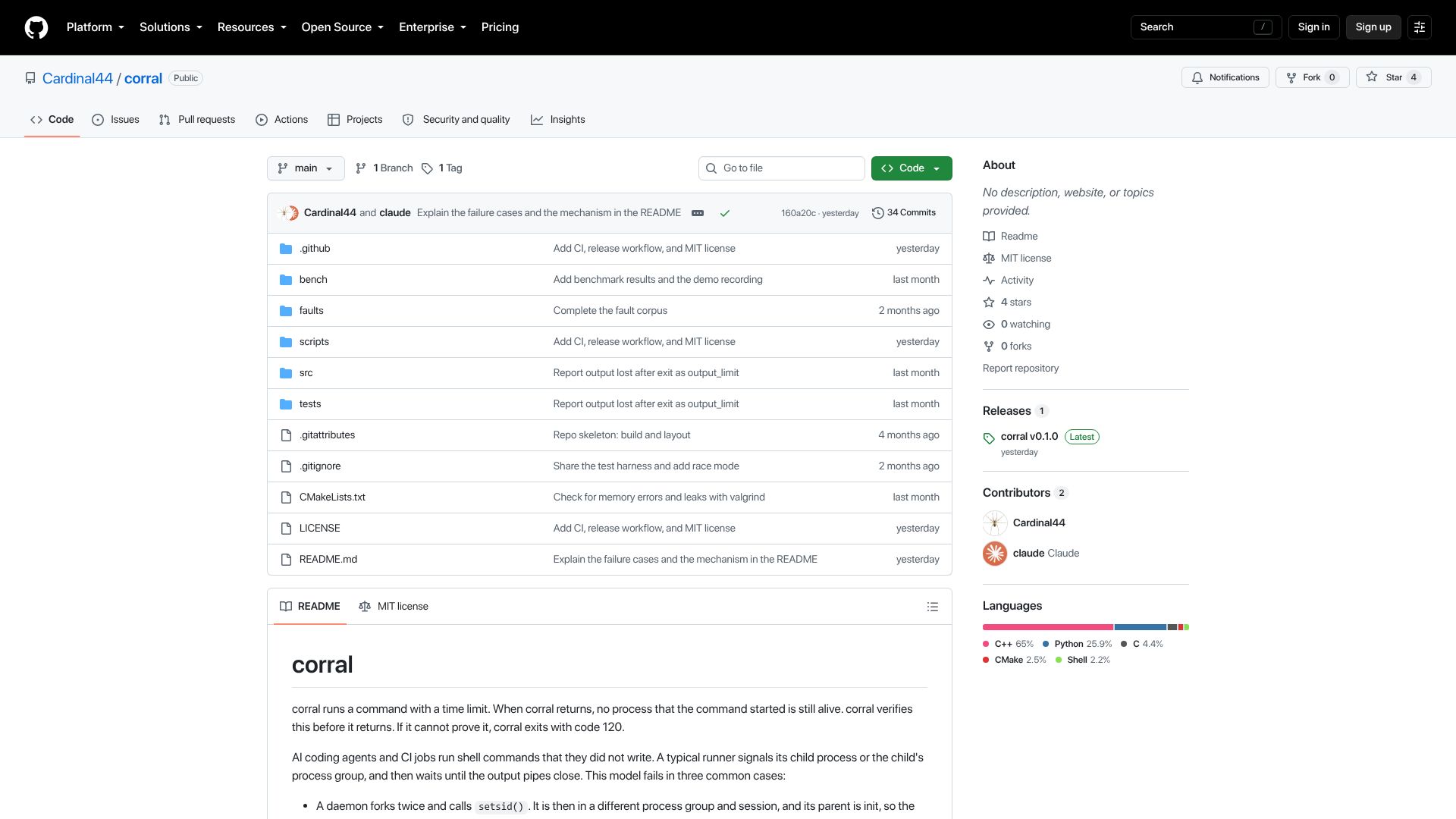Open the corral v0.1.0 release
Image resolution: width=1456 pixels, height=819 pixels.
1029,437
